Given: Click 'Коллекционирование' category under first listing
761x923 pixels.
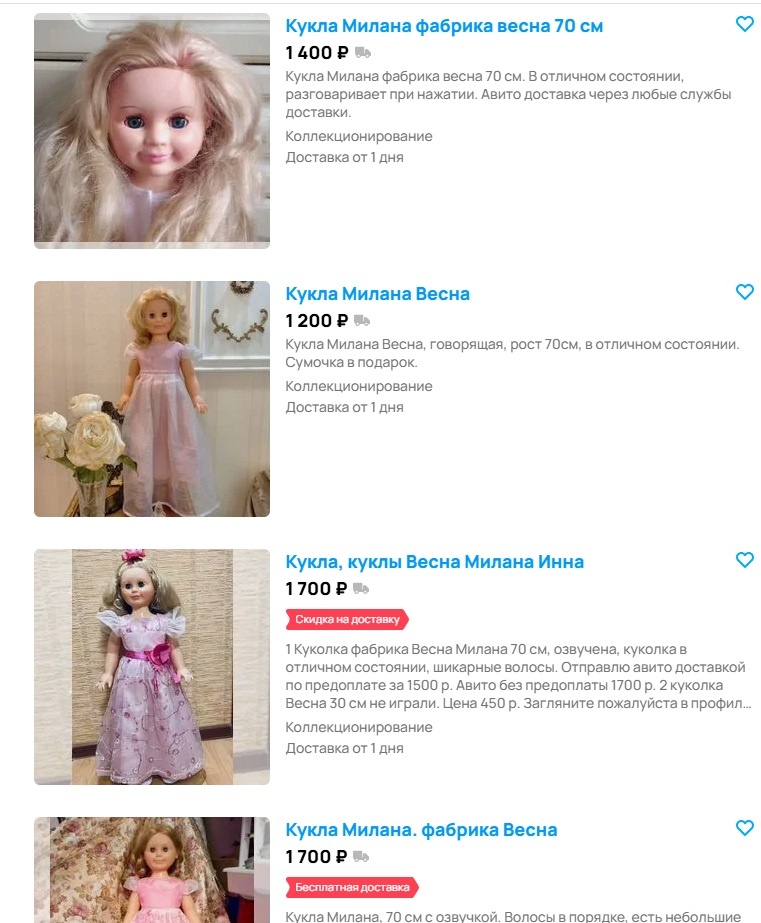Looking at the screenshot, I should tap(358, 136).
